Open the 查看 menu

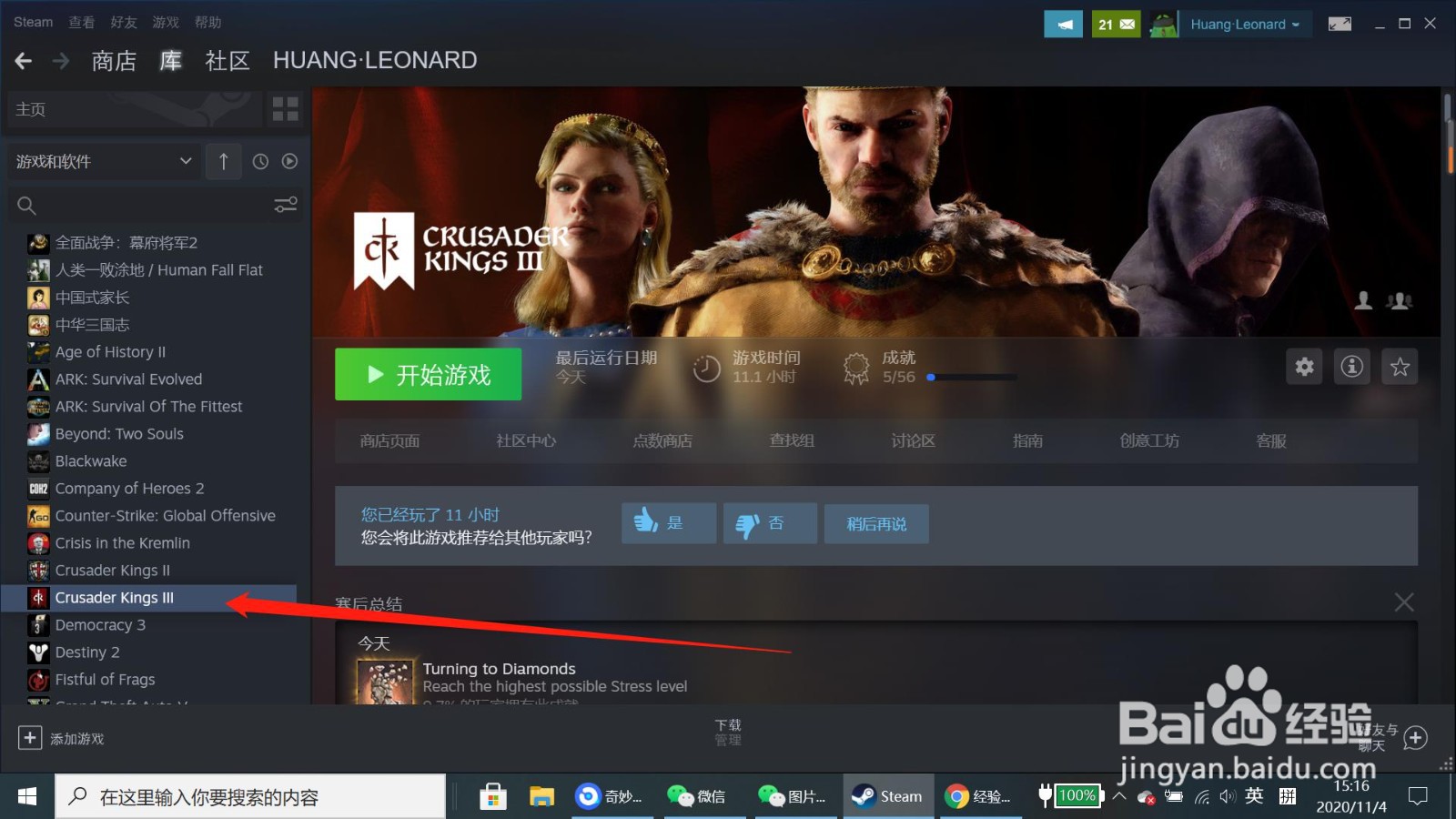coord(82,22)
